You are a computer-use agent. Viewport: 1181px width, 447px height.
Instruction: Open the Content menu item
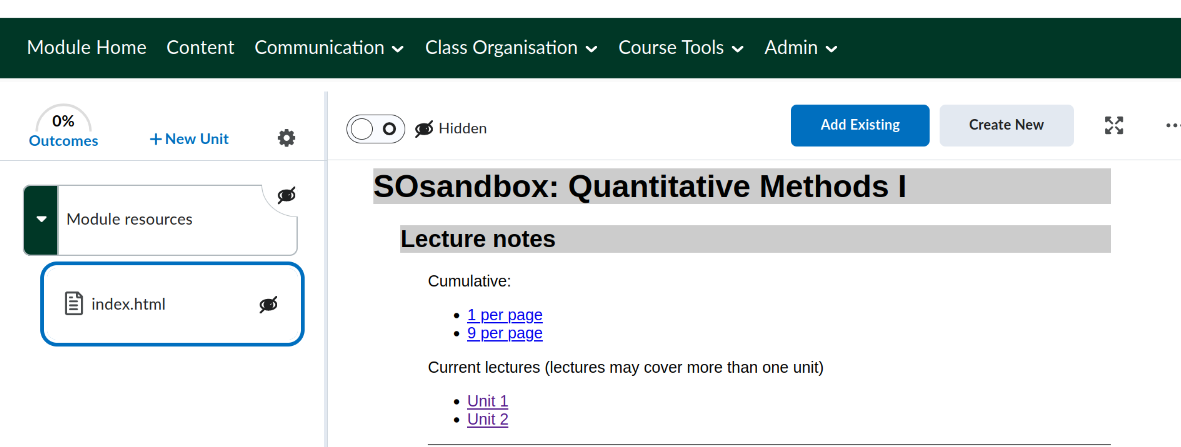point(200,48)
